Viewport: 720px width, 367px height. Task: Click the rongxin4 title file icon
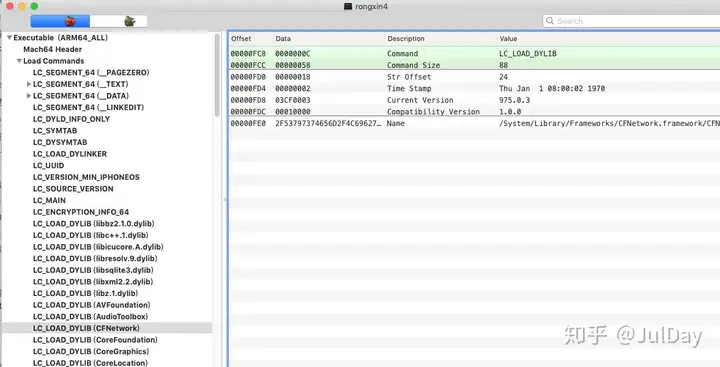pyautogui.click(x=348, y=6)
